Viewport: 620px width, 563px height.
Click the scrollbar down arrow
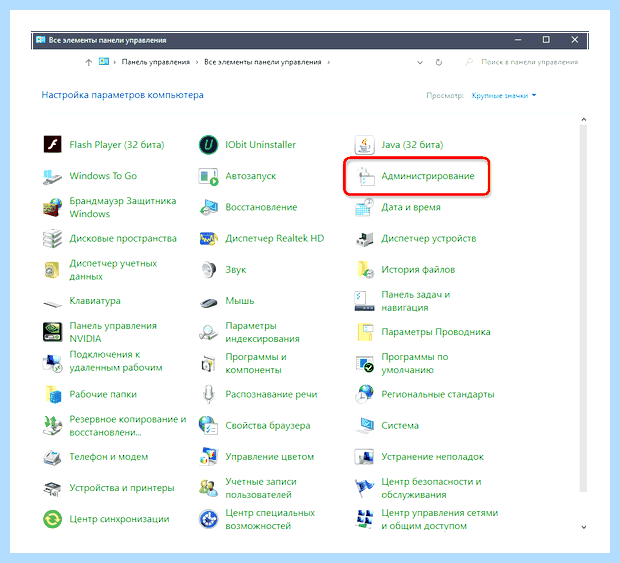(x=583, y=527)
